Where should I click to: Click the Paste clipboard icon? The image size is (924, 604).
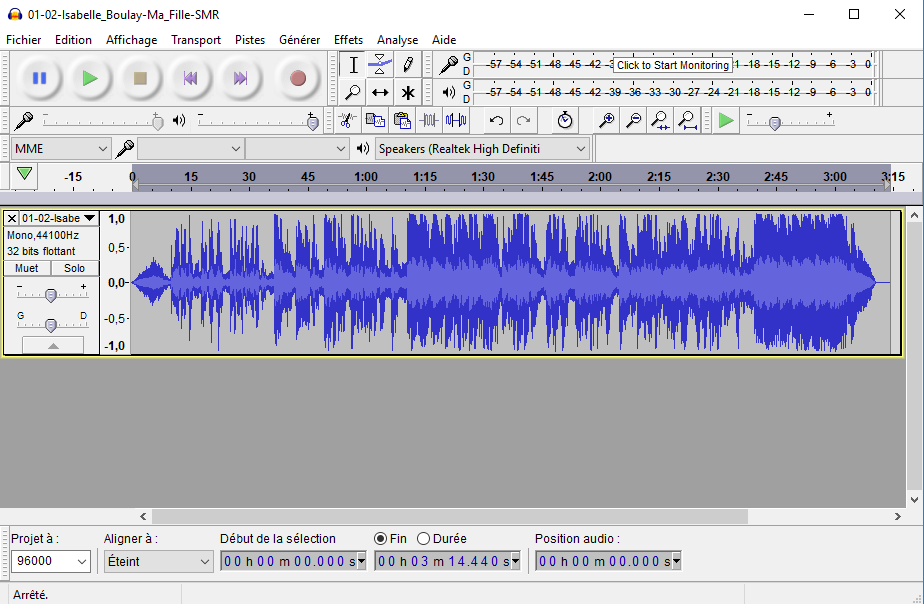402,121
